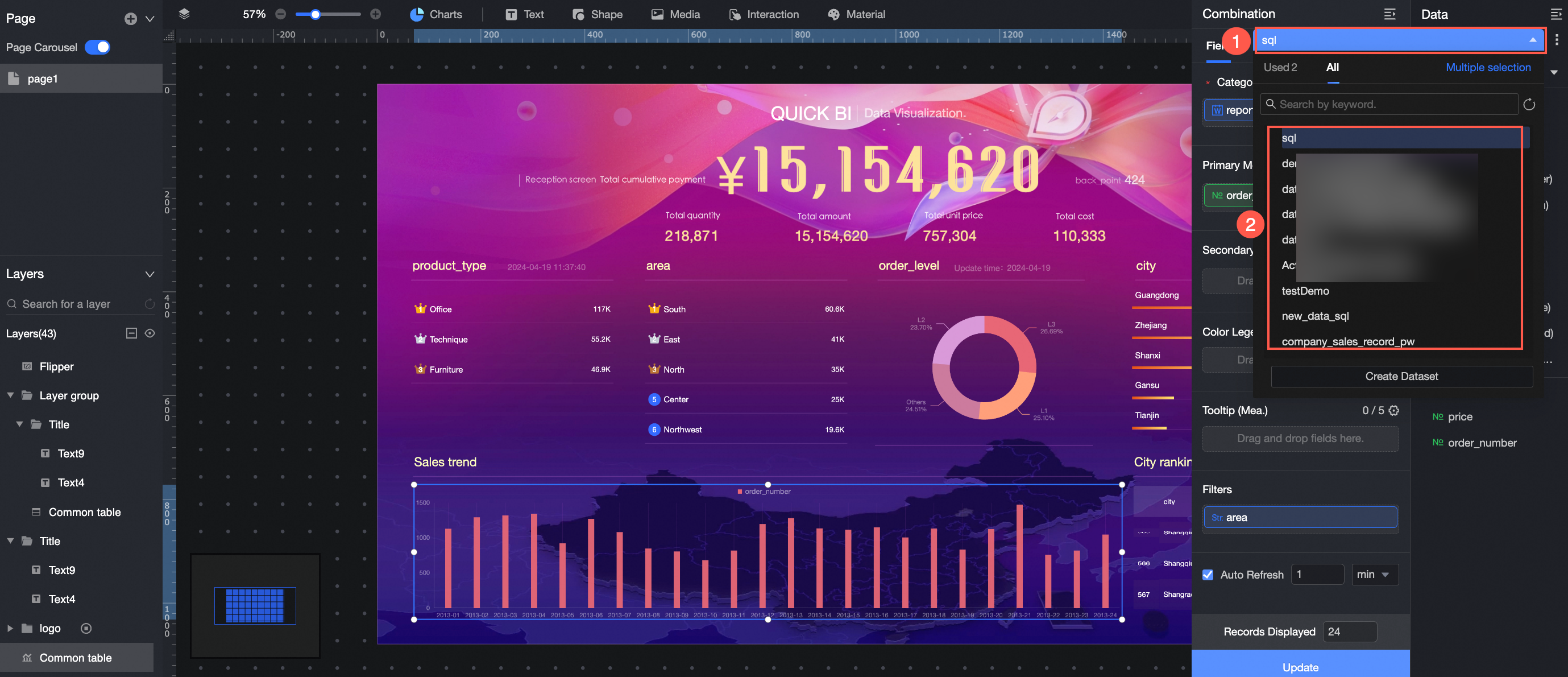1568x677 pixels.
Task: Click the Multiple selection link
Action: coord(1488,68)
